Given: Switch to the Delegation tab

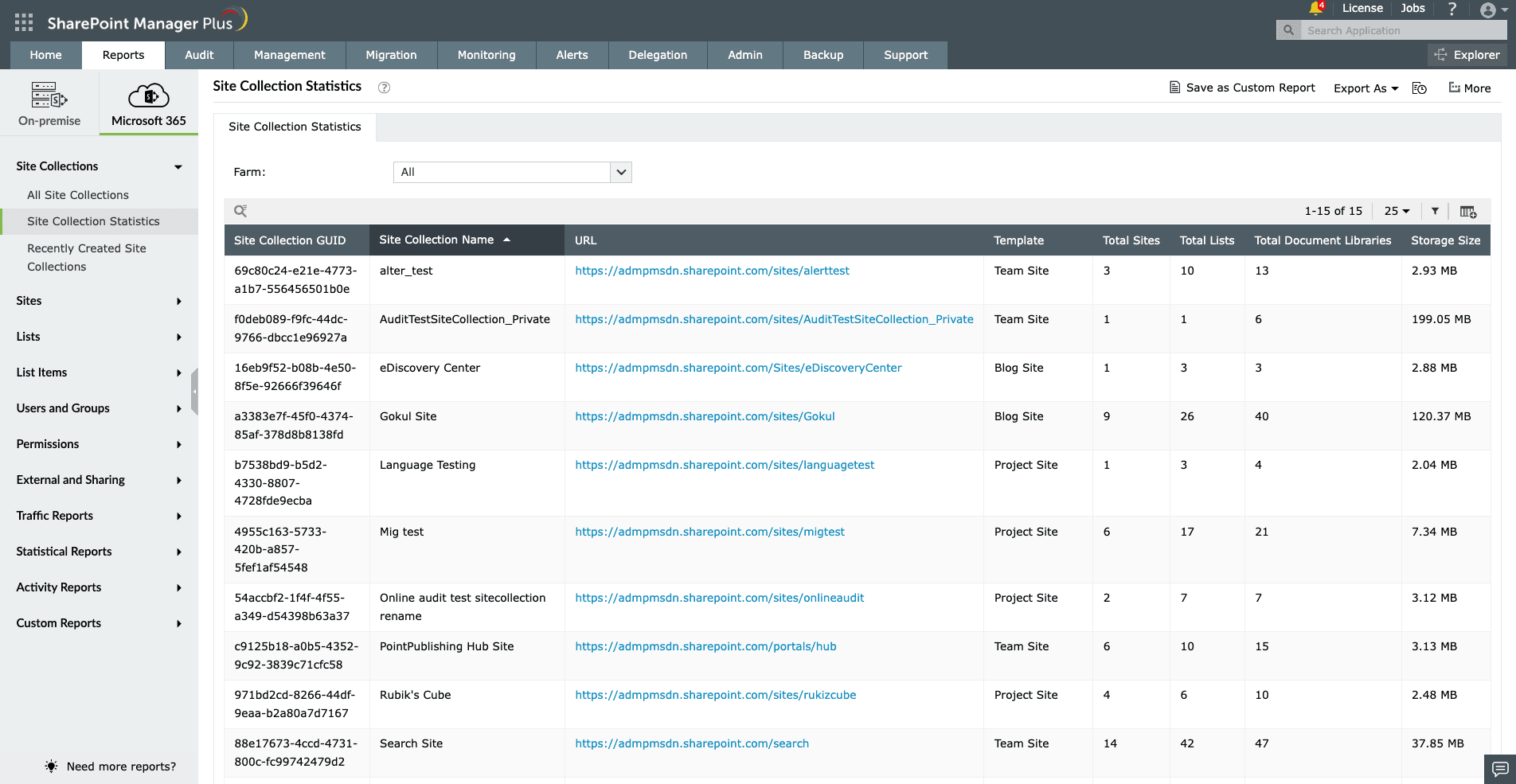Looking at the screenshot, I should tap(658, 55).
